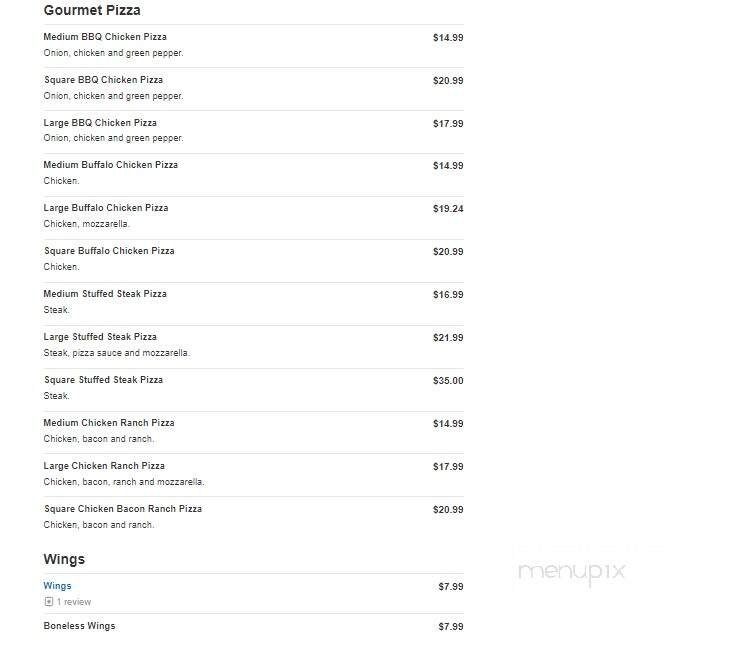The image size is (751, 654).
Task: Click the $35.00 Square Stuffed Steak price
Action: 447,381
